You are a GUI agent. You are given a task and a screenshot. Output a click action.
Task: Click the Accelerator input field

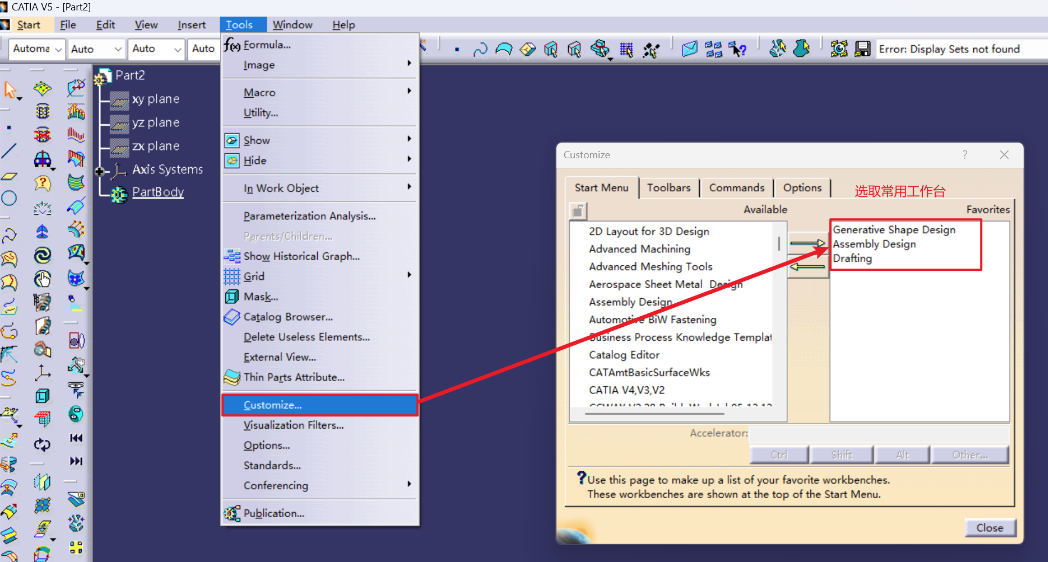(879, 434)
